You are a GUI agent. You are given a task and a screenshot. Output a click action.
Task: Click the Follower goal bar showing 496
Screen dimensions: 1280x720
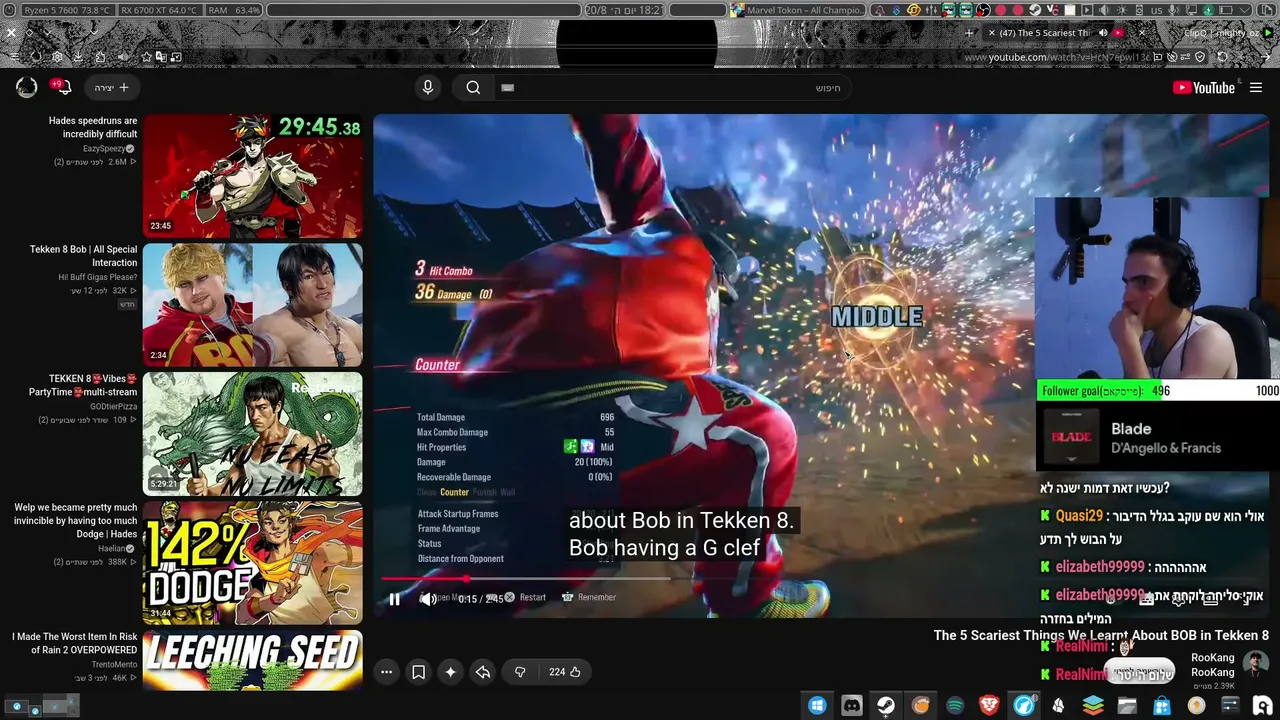pyautogui.click(x=1158, y=391)
